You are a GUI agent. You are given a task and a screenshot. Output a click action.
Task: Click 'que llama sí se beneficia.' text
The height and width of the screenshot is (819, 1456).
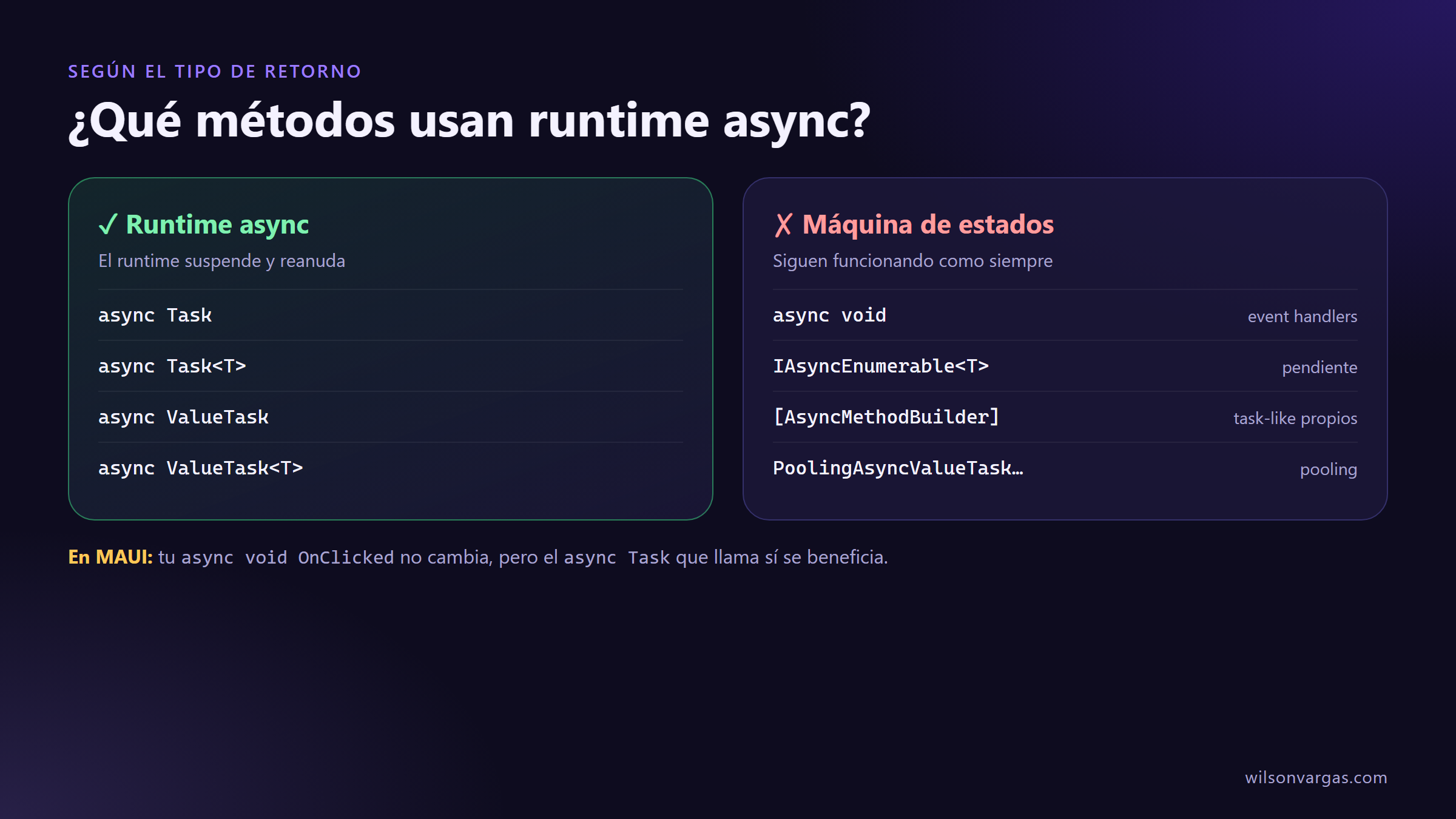782,557
